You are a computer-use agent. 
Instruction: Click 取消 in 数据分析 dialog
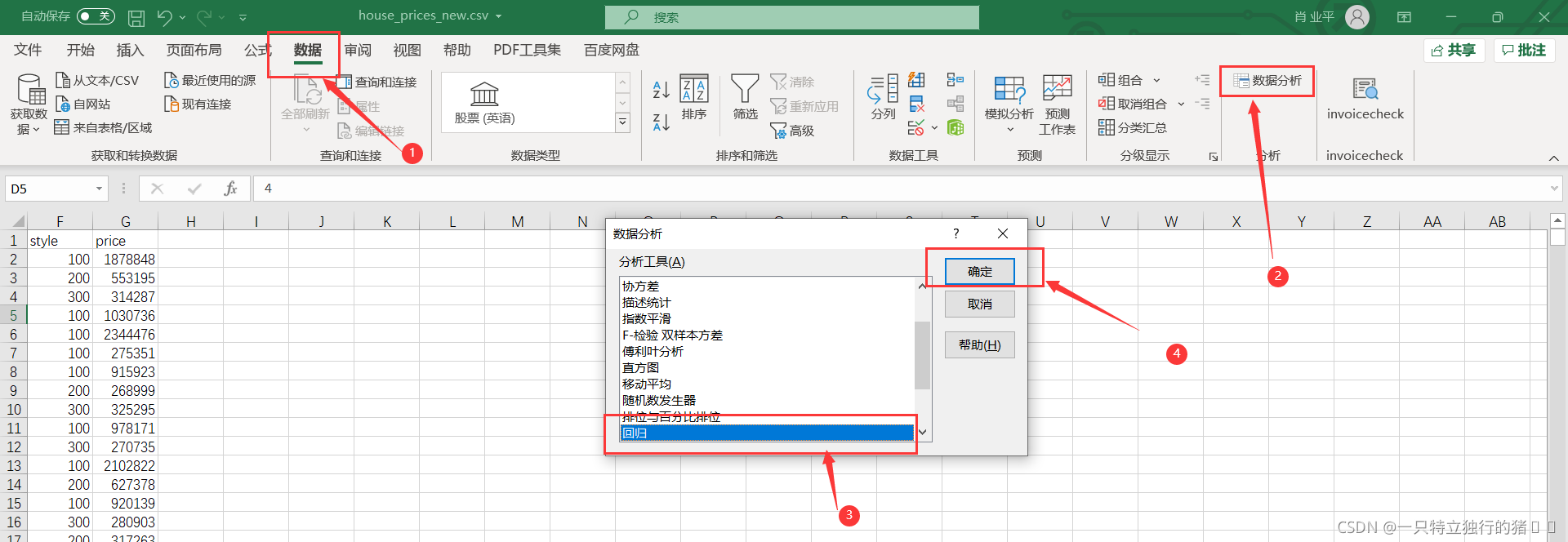pyautogui.click(x=979, y=304)
